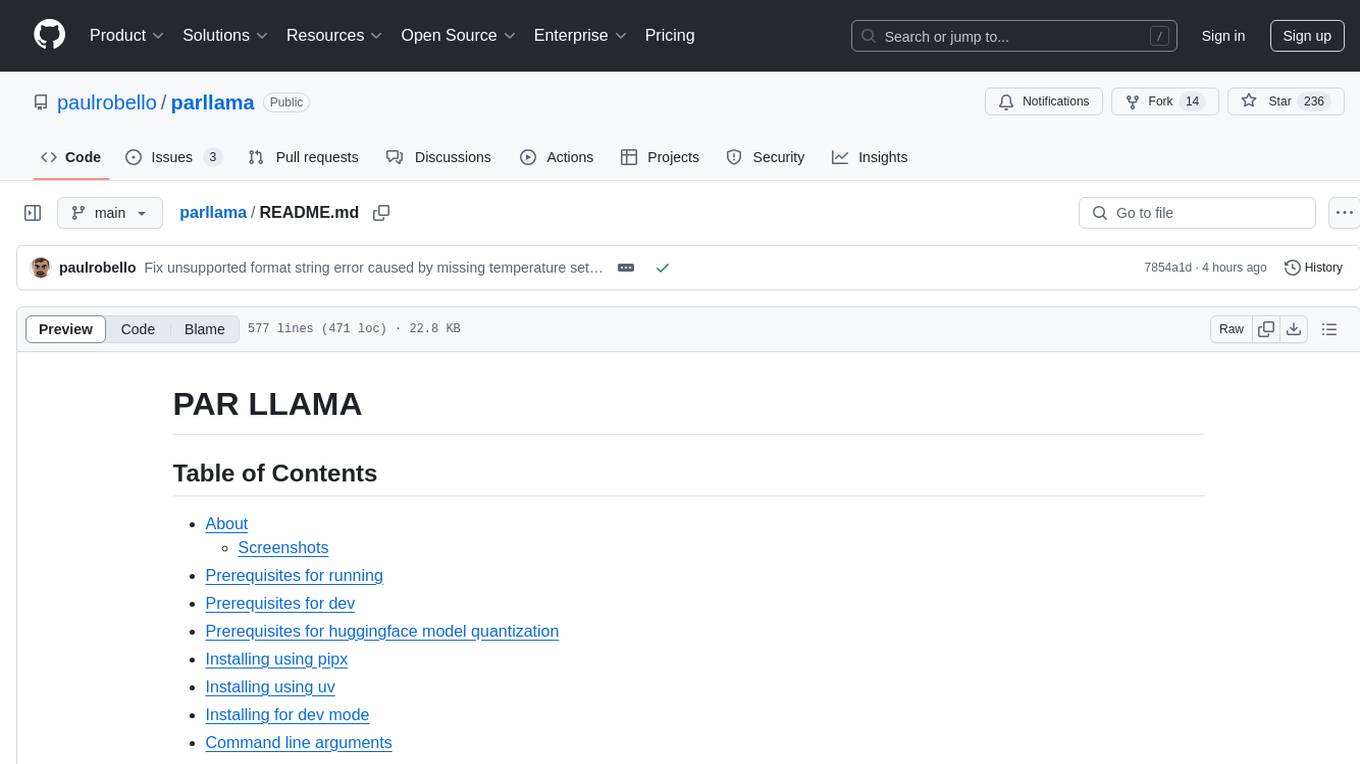The image size is (1360, 764).
Task: Expand the Enterprise menu
Action: point(580,35)
